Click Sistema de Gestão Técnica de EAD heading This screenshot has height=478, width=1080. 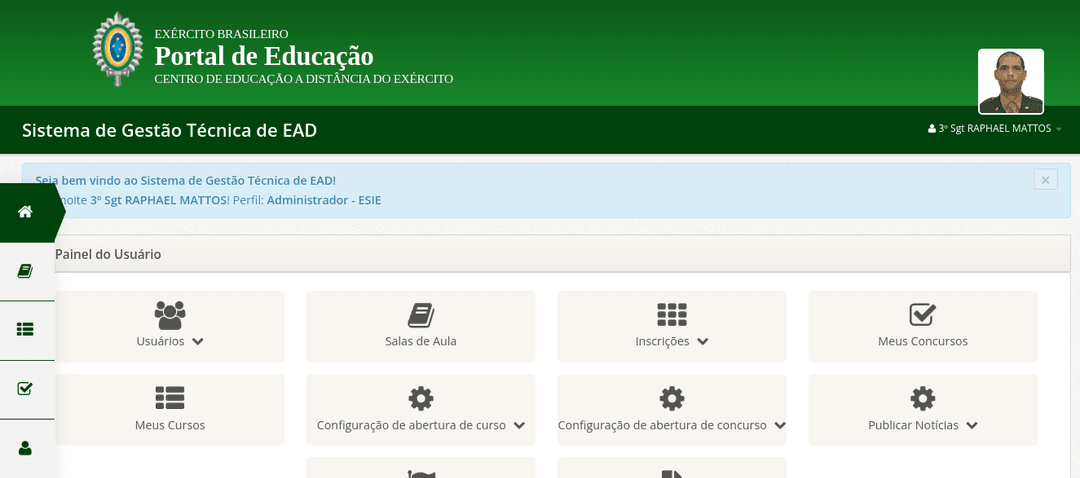[x=169, y=131]
